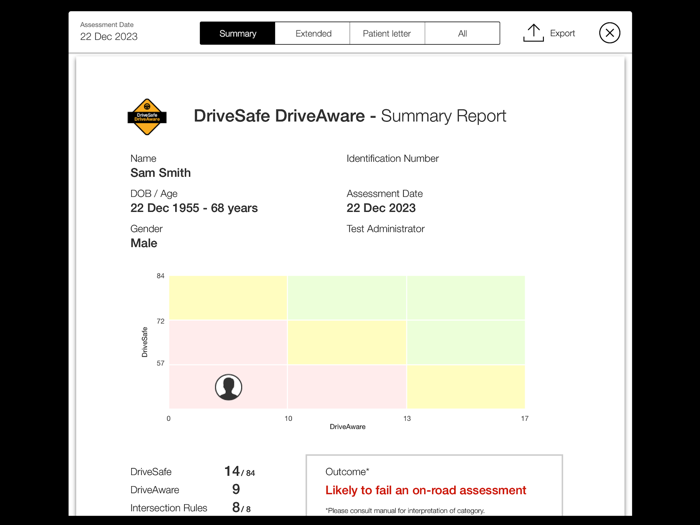Click the Outcome* heading

347,472
